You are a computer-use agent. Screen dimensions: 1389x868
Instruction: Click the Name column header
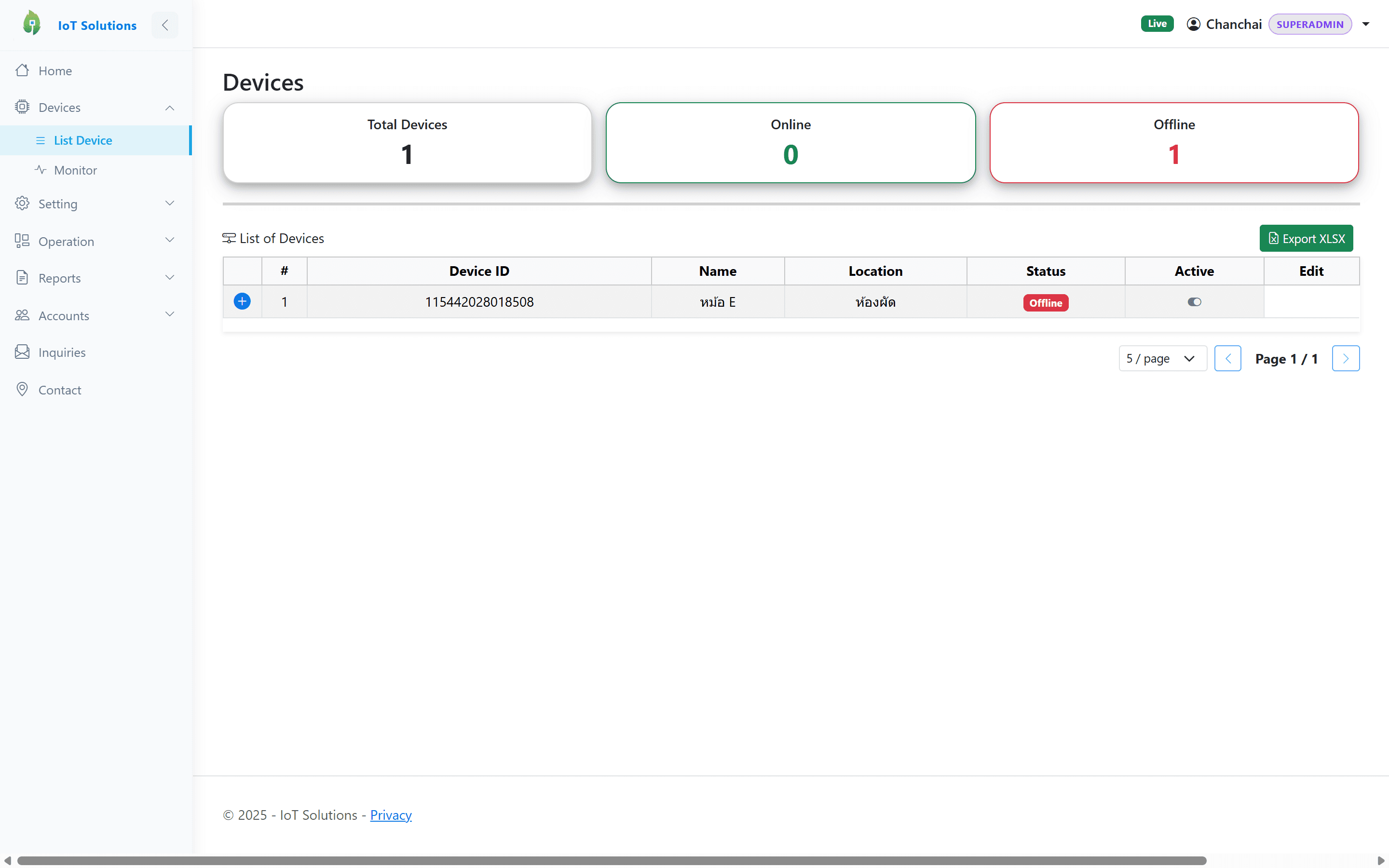pos(718,271)
